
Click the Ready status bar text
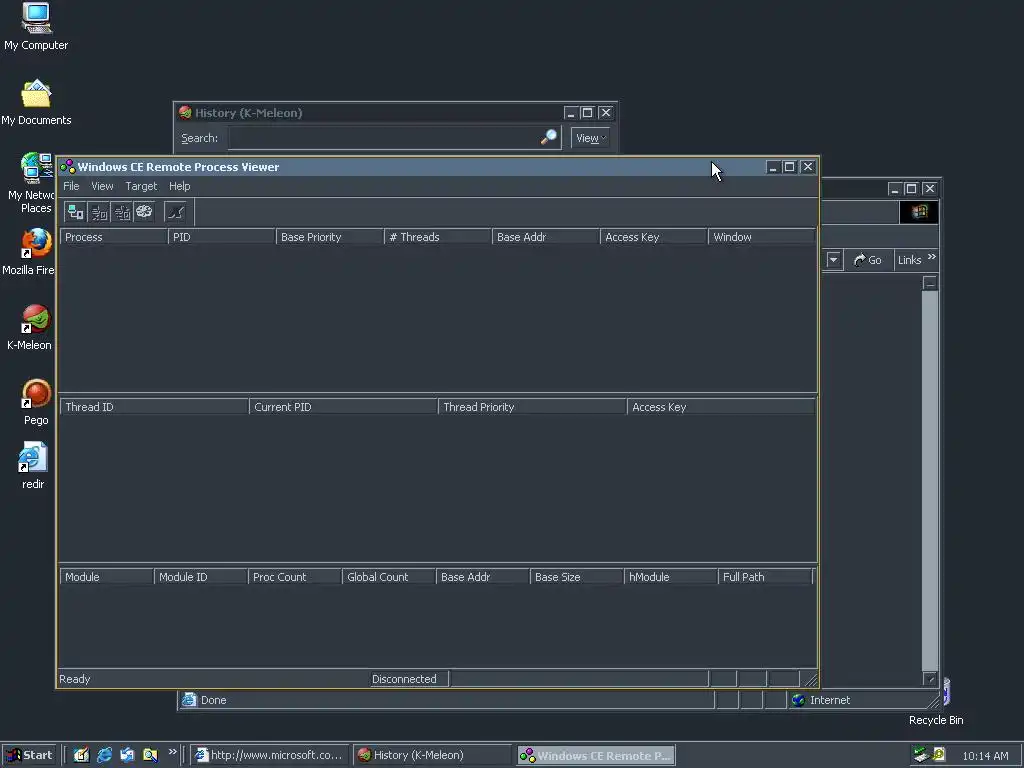[x=74, y=679]
